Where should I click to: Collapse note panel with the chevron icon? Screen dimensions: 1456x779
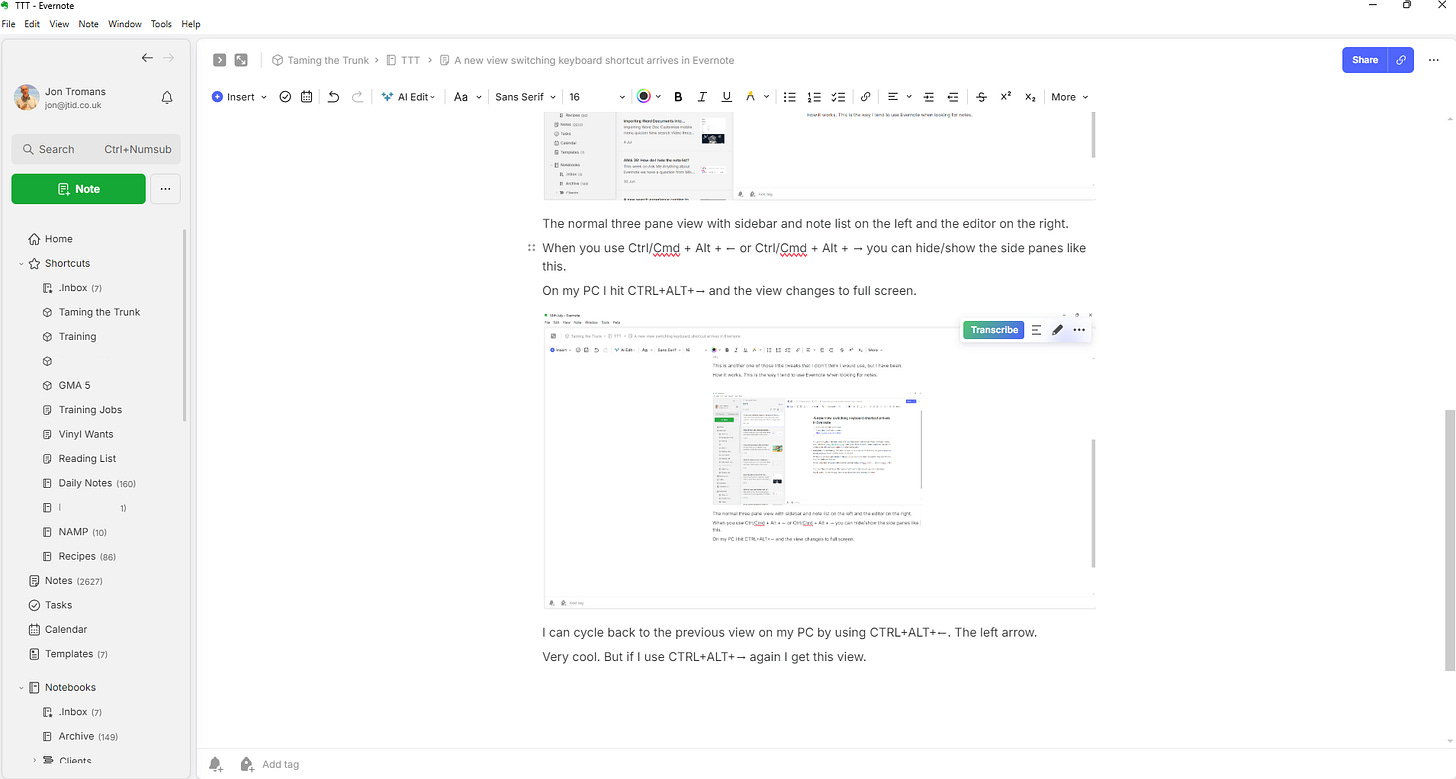coord(219,60)
